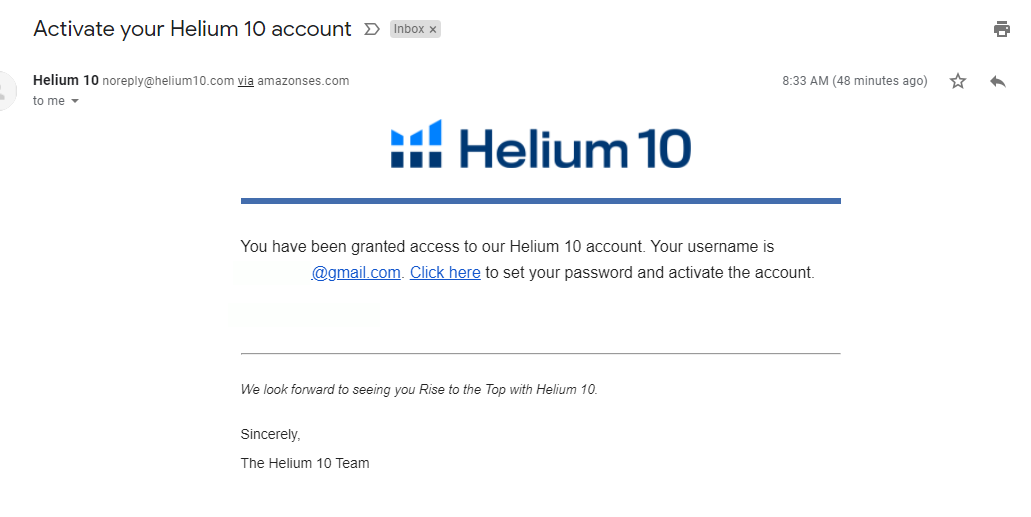Expand recipient details arrow next to "to me"
The width and height of the screenshot is (1031, 517).
pyautogui.click(x=74, y=101)
